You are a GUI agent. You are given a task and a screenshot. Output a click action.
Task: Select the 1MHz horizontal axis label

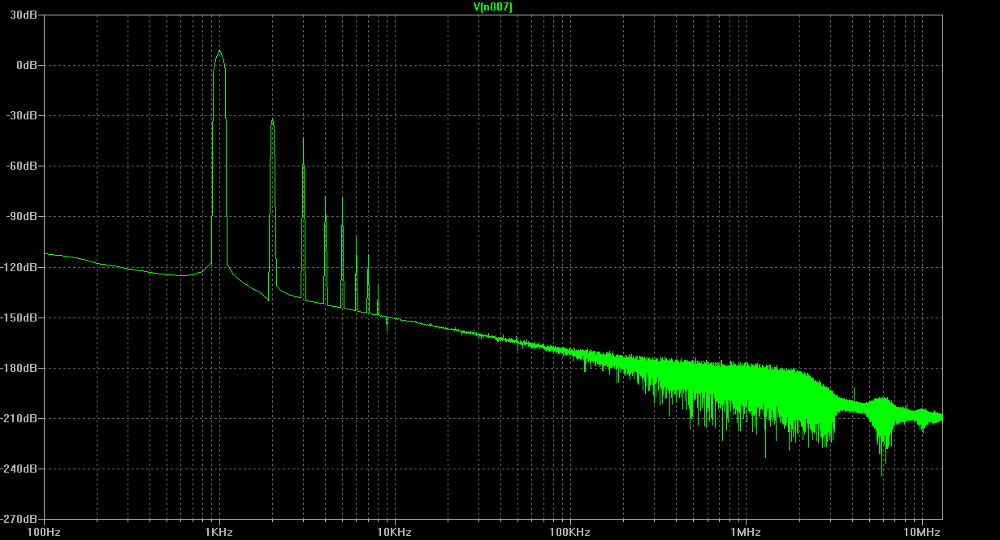pyautogui.click(x=745, y=531)
